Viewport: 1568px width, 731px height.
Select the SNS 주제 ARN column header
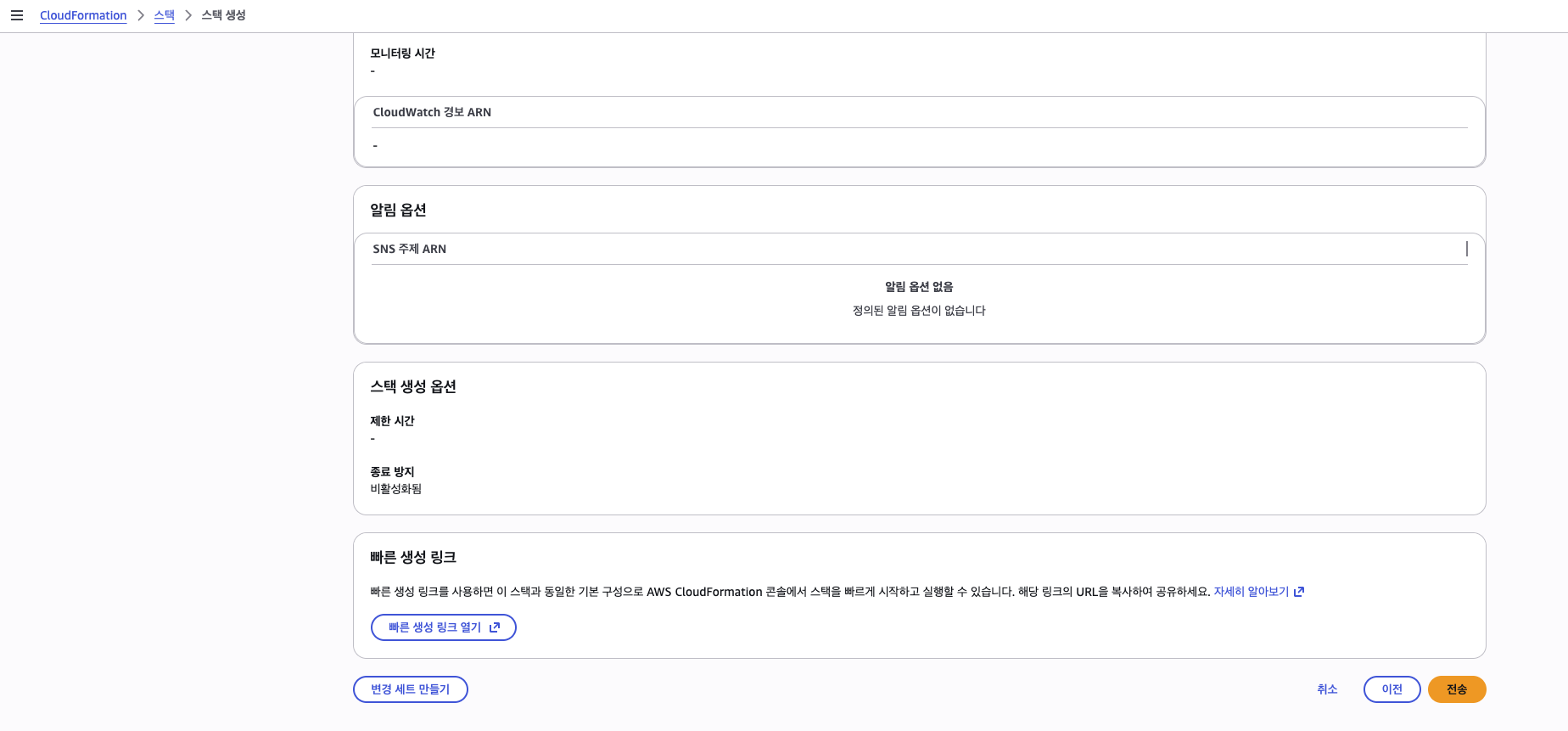pos(411,249)
